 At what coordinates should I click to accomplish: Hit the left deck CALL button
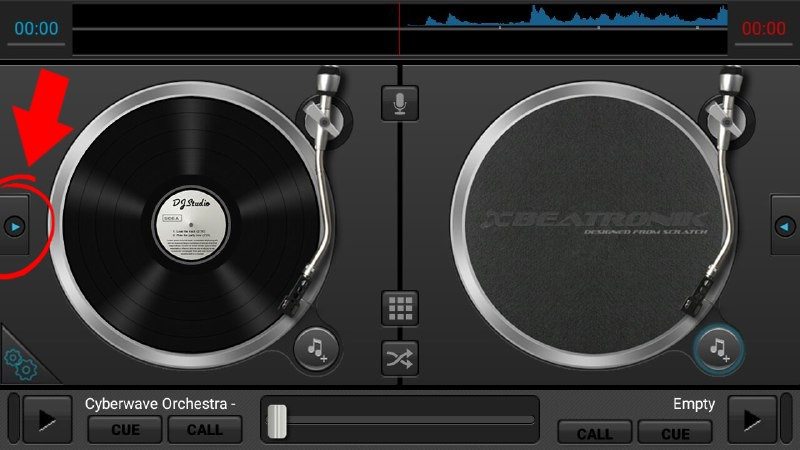205,430
